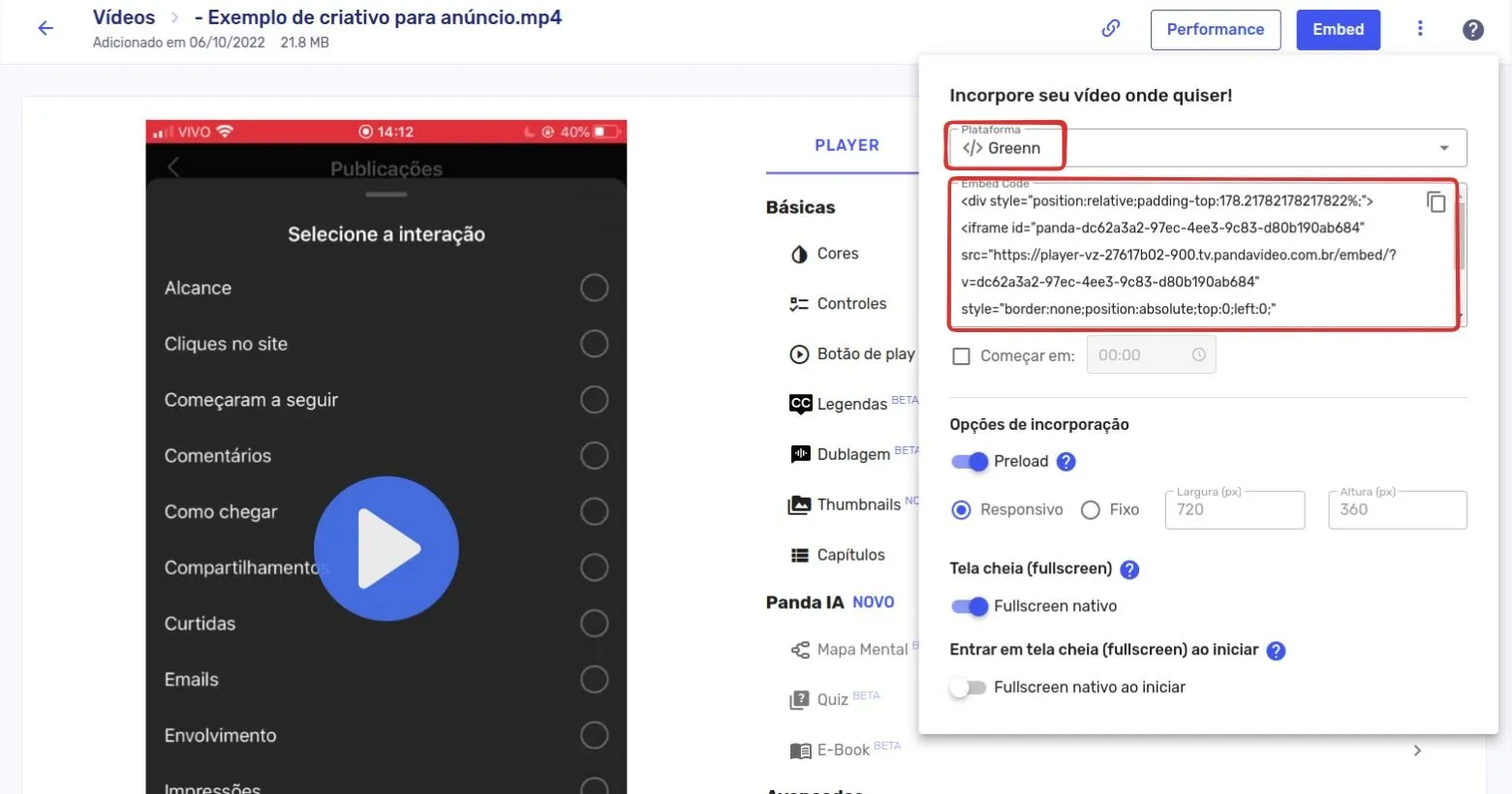Open Botão de play settings
1512x794 pixels.
(852, 354)
